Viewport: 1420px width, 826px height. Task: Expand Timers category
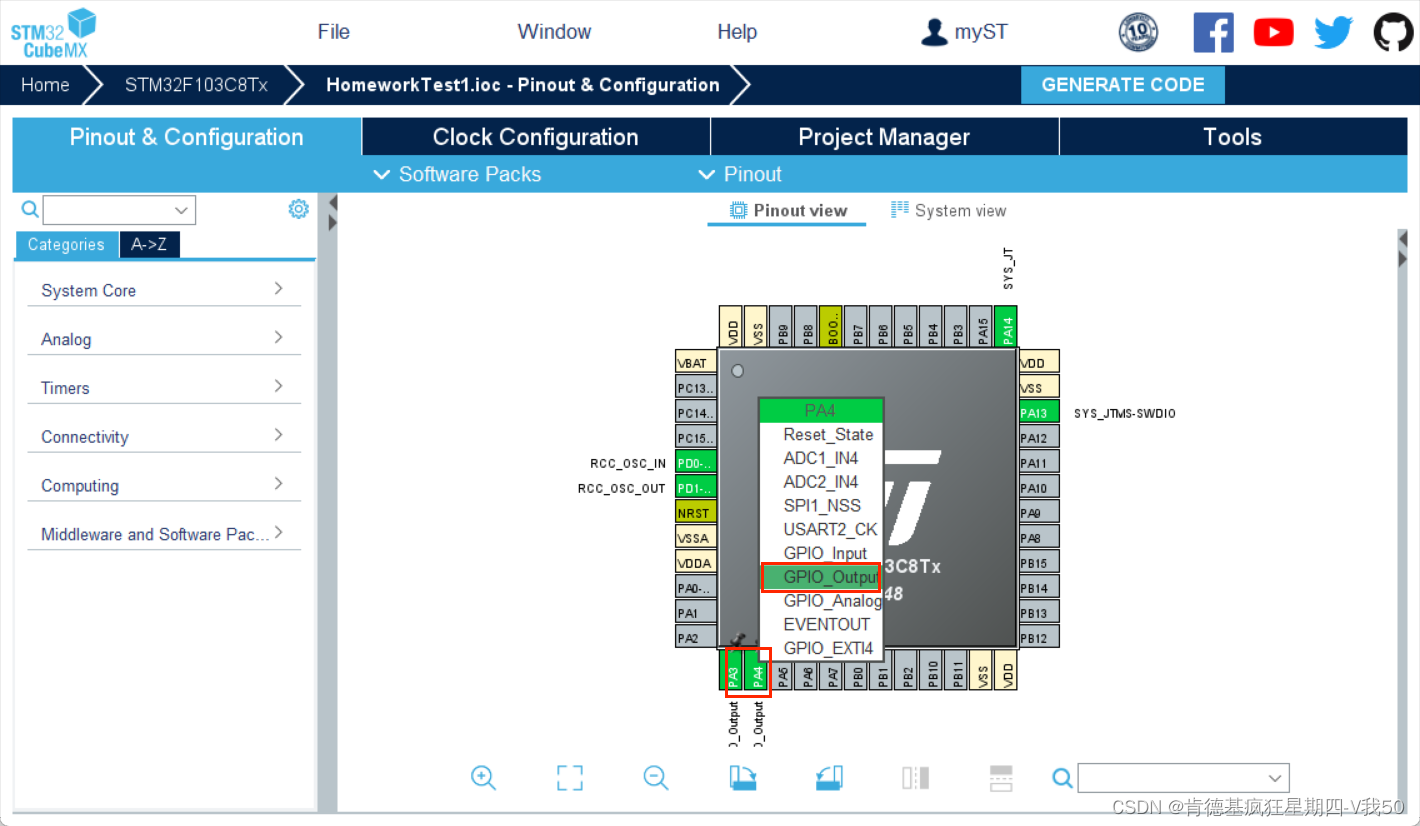point(164,388)
